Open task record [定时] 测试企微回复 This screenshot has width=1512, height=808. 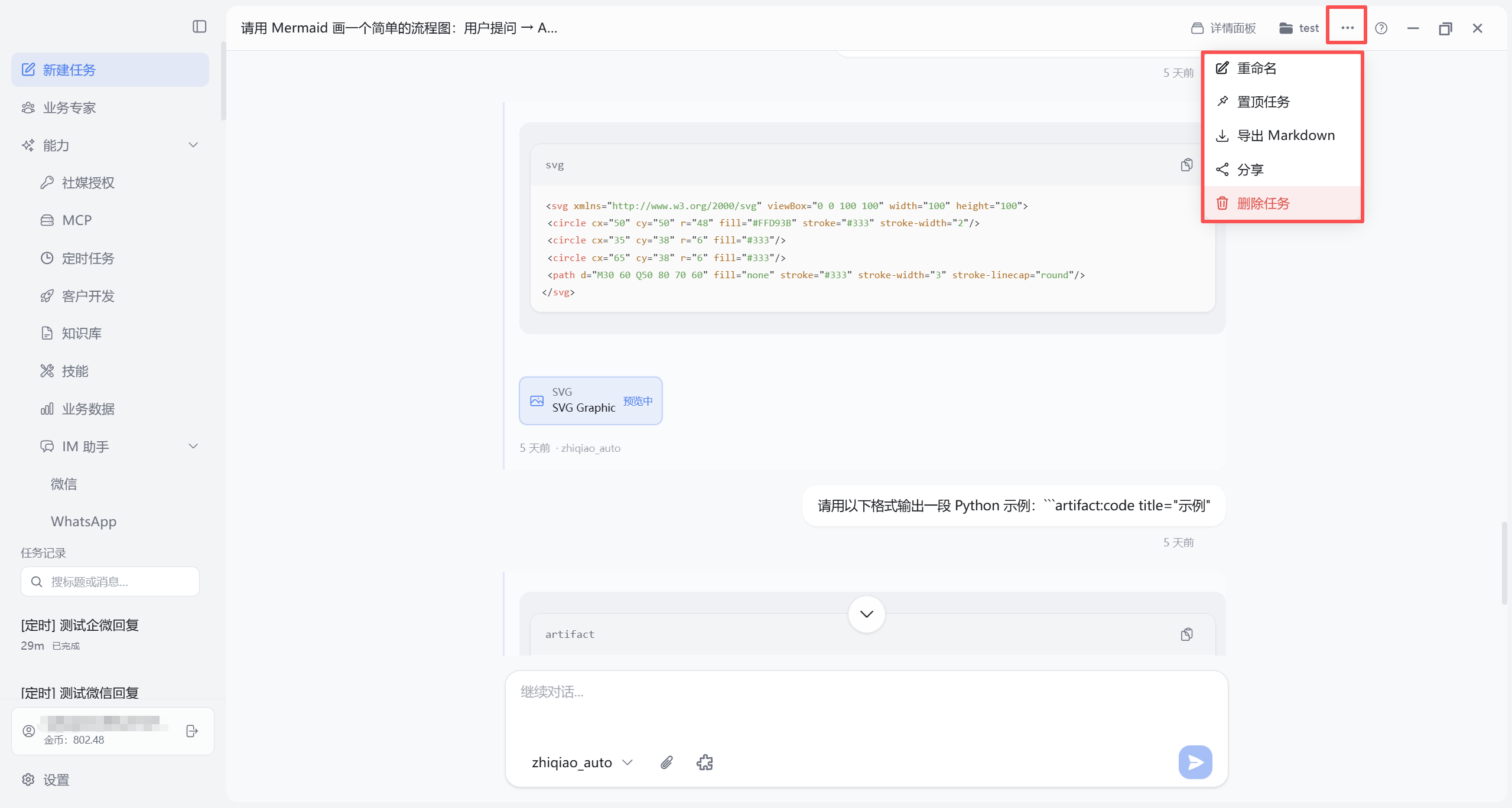coord(110,634)
